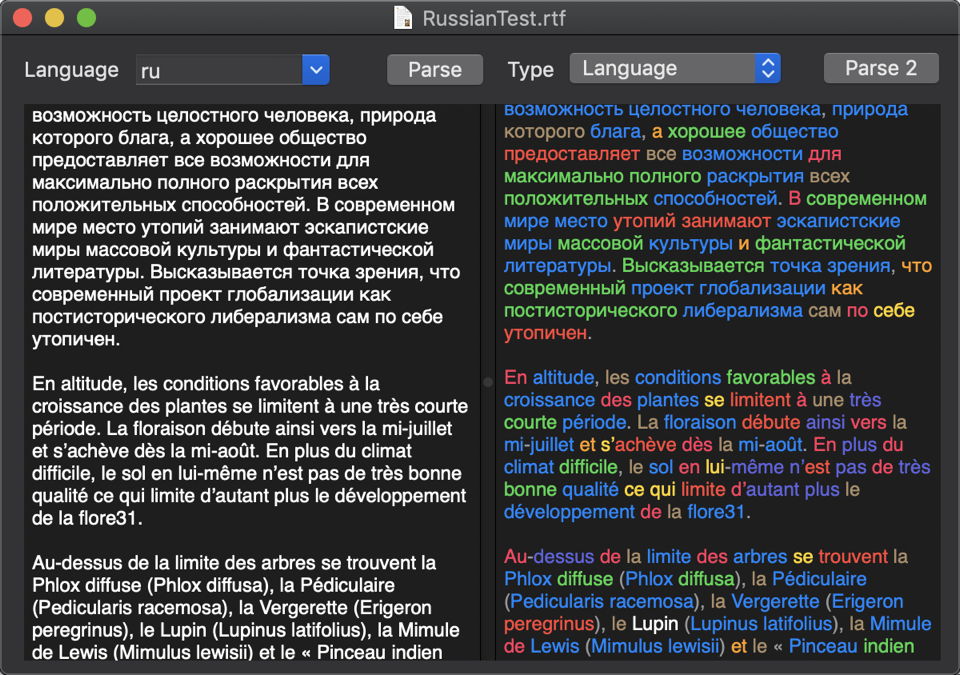Grab the split view divider handle dot
The width and height of the screenshot is (960, 675).
(488, 382)
